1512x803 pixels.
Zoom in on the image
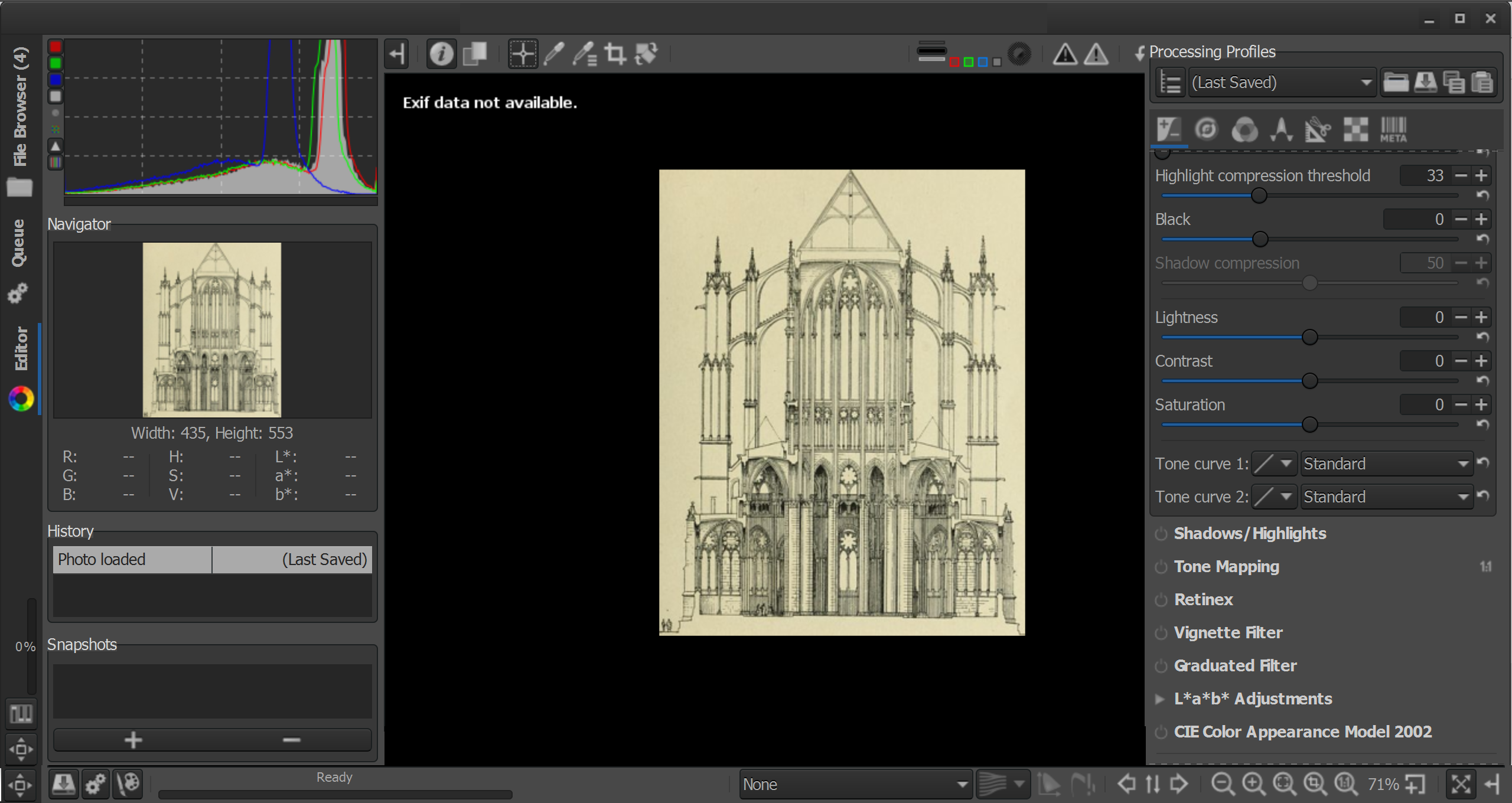point(1253,784)
